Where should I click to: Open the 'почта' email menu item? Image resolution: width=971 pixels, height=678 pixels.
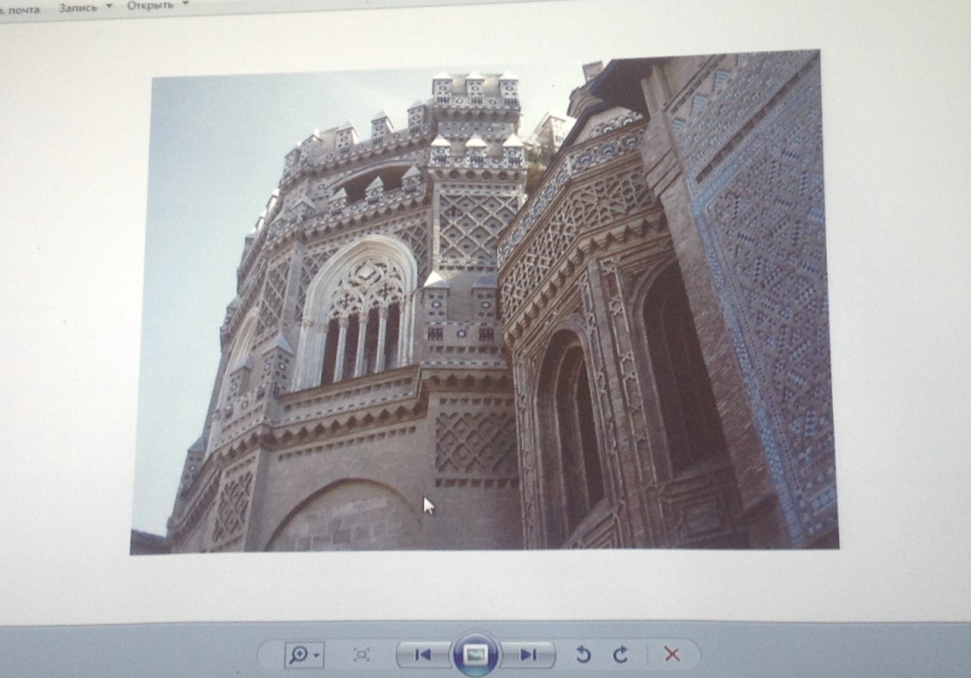[x=20, y=9]
